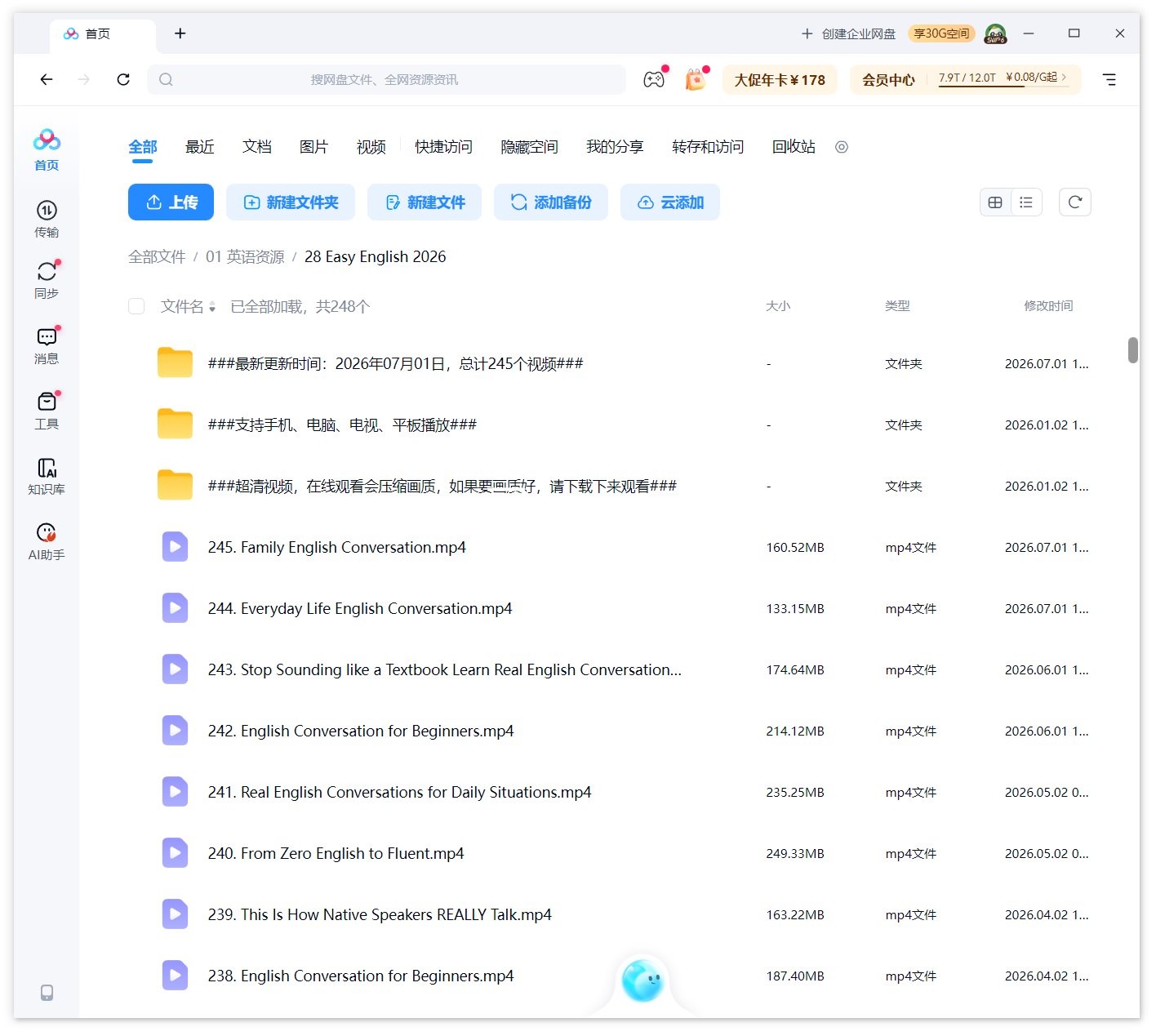This screenshot has height=1036, width=1156.
Task: Open the 知识库 knowledge base
Action: (47, 476)
